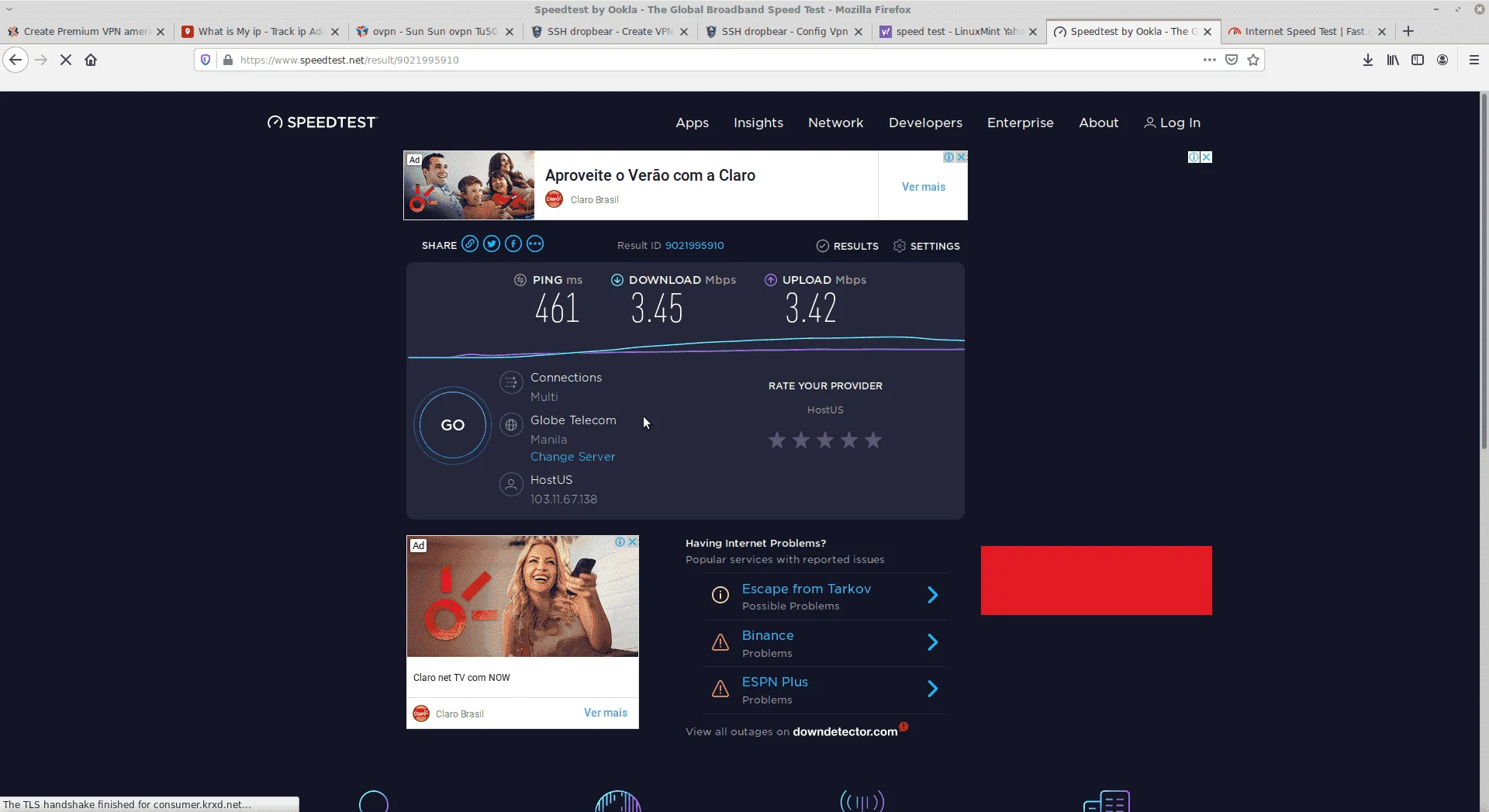Open the page actions three-dot menu
Viewport: 1489px width, 812px height.
pyautogui.click(x=1209, y=60)
